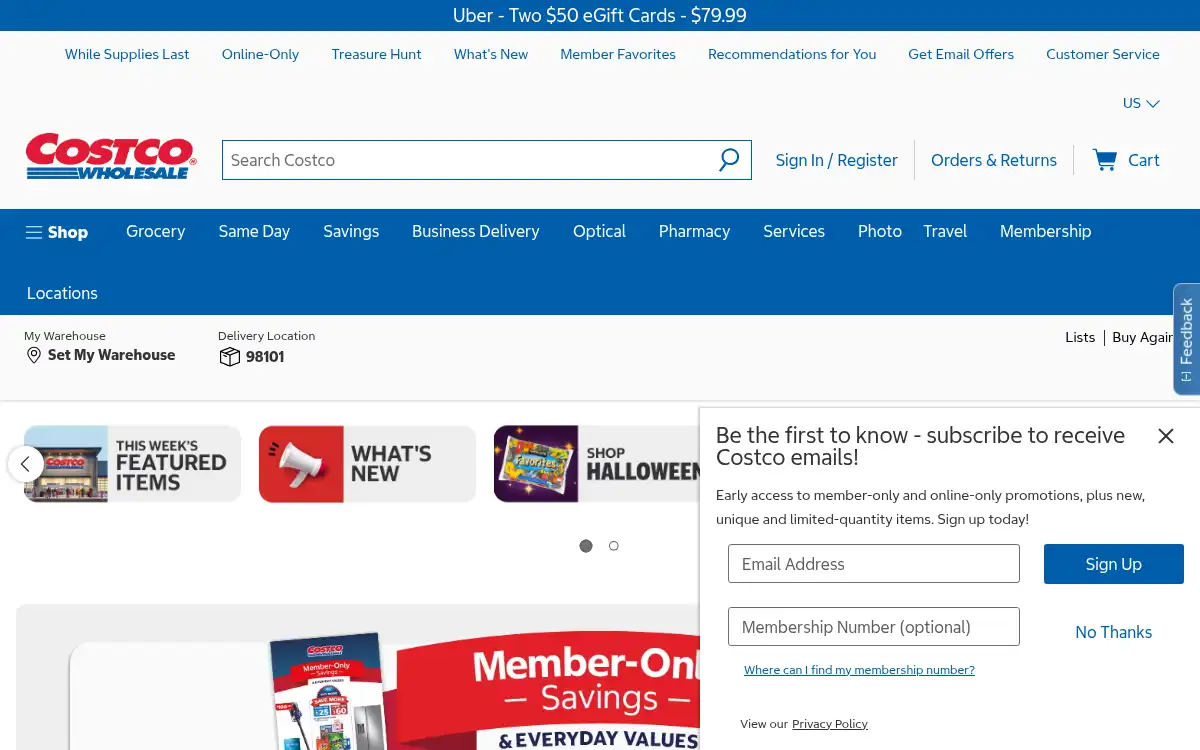Click While Supplies Last link
Screen dimensions: 1200x750
click(x=127, y=54)
